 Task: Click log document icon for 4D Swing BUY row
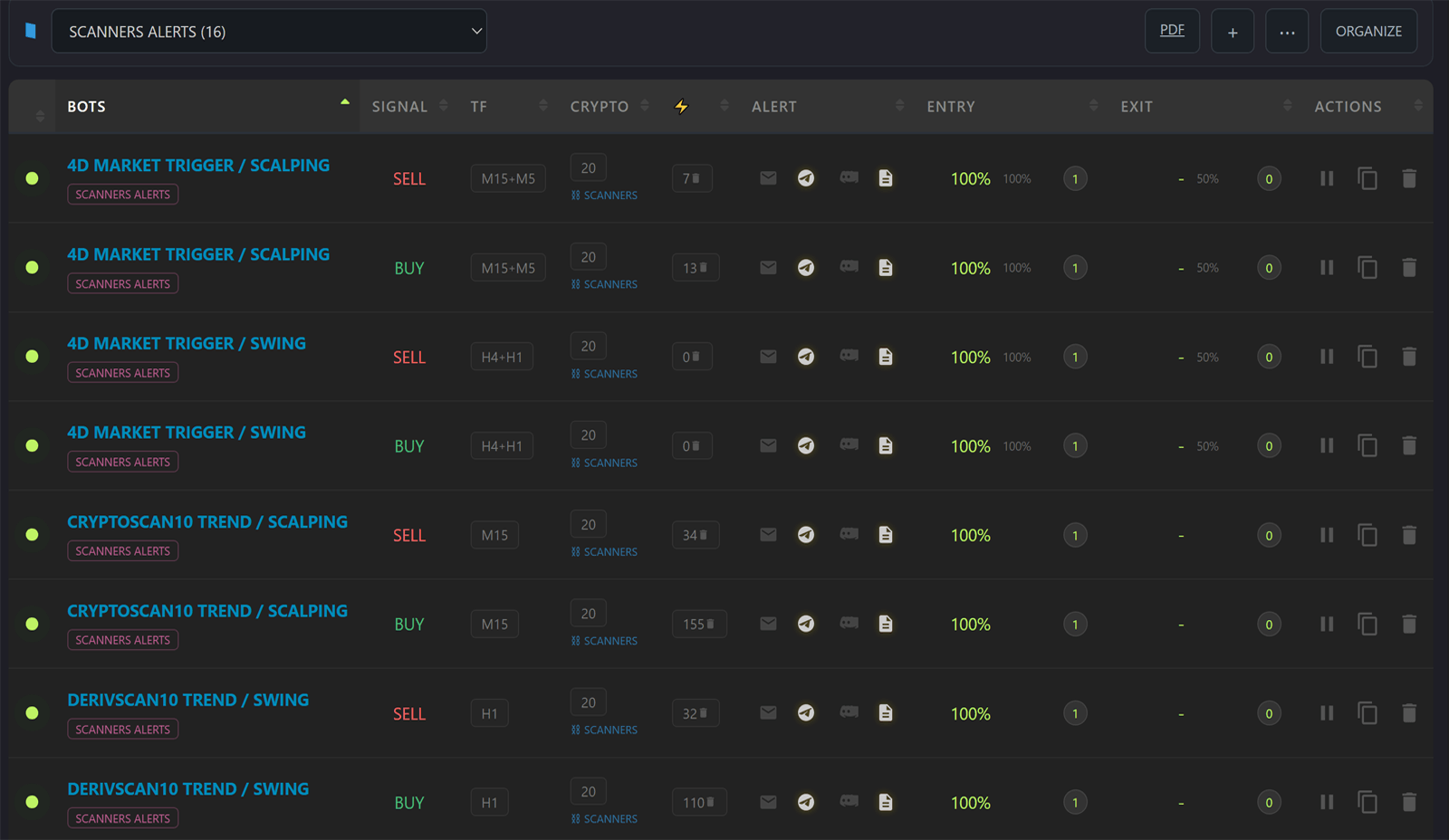[x=886, y=445]
